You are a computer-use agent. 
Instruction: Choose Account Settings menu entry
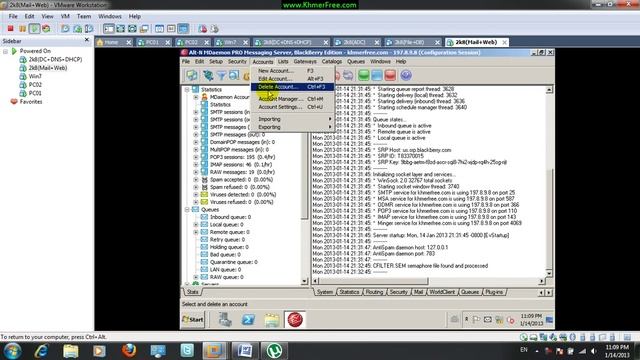[x=293, y=107]
